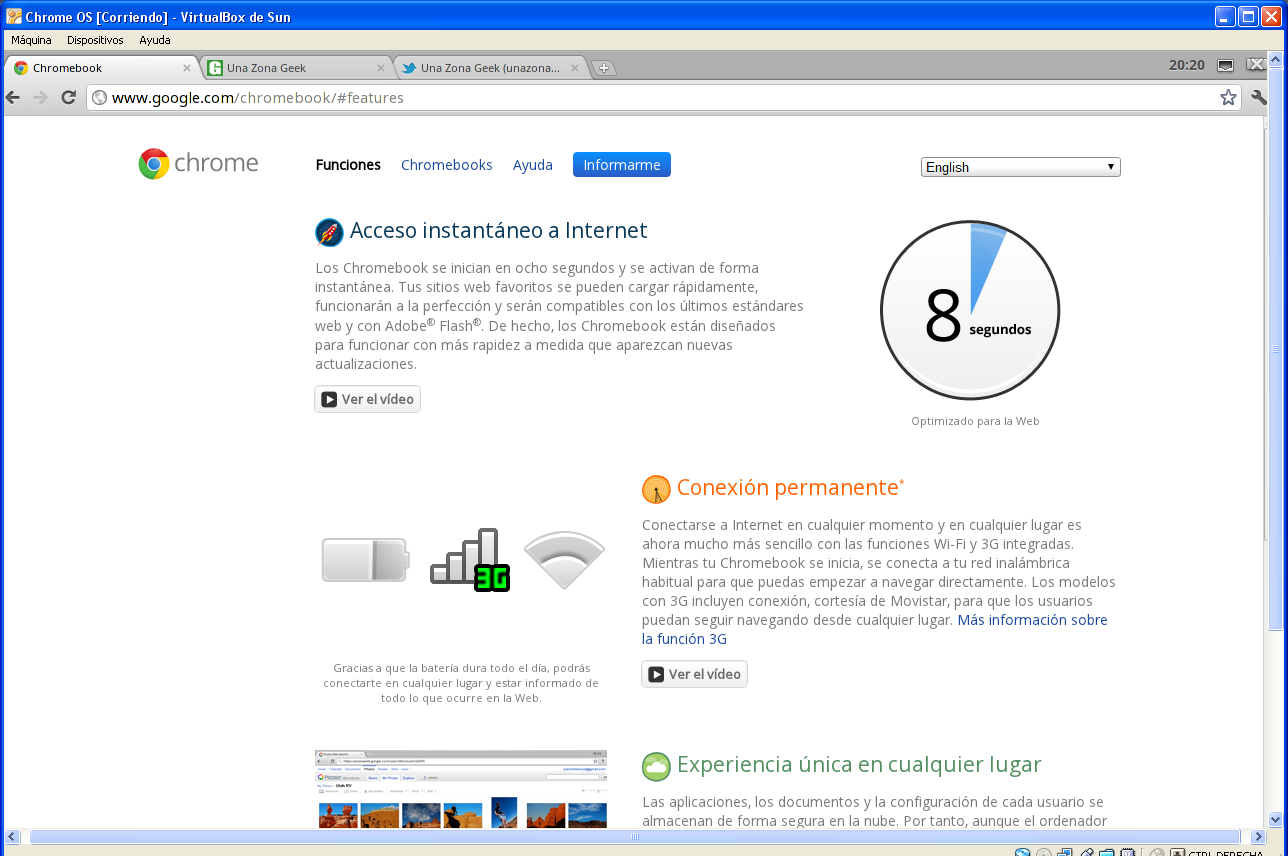Click the 3G signal bars icon

470,559
